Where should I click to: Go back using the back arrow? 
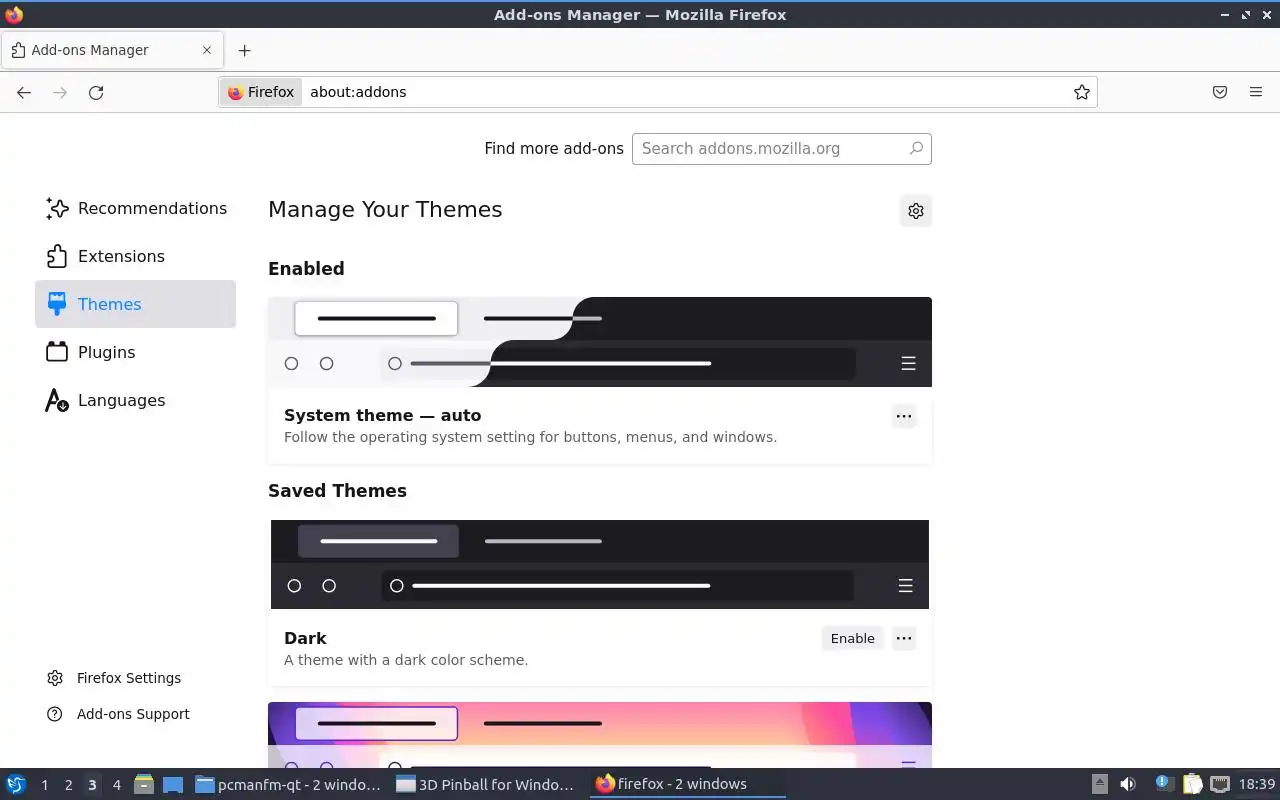click(24, 92)
